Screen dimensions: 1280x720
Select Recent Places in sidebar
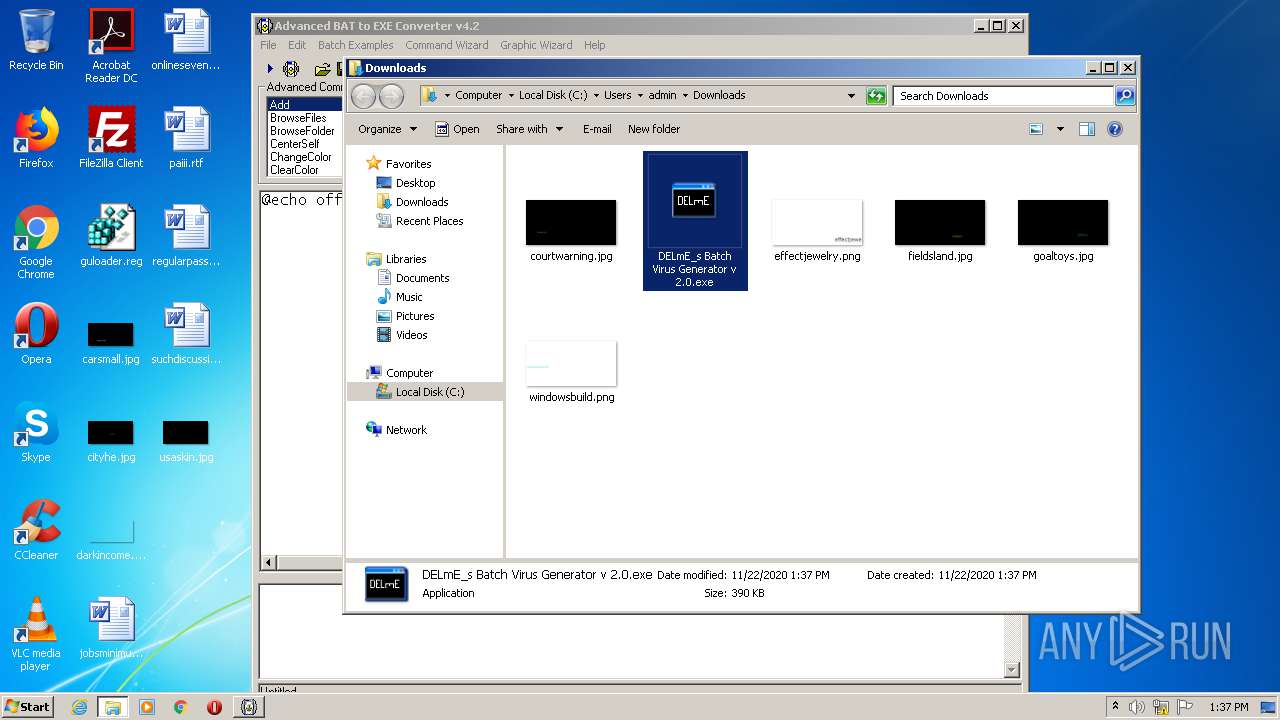pos(429,221)
